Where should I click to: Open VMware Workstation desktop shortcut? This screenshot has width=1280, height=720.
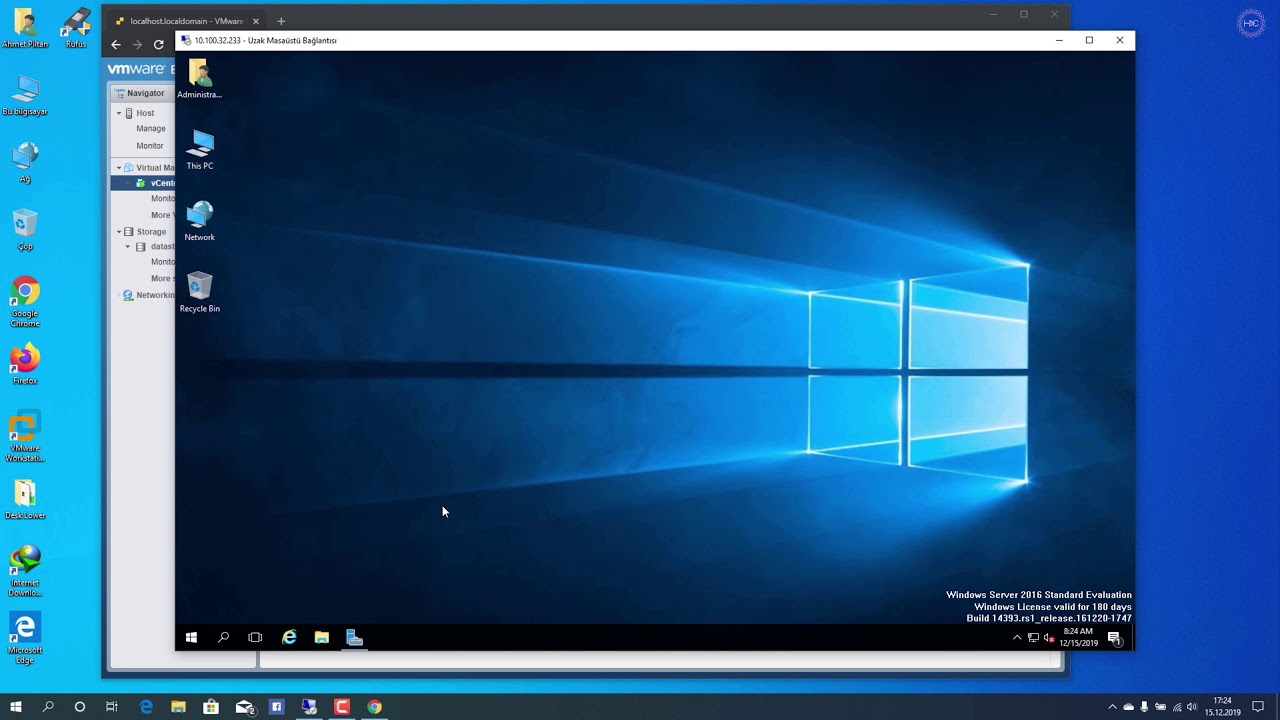click(x=25, y=436)
